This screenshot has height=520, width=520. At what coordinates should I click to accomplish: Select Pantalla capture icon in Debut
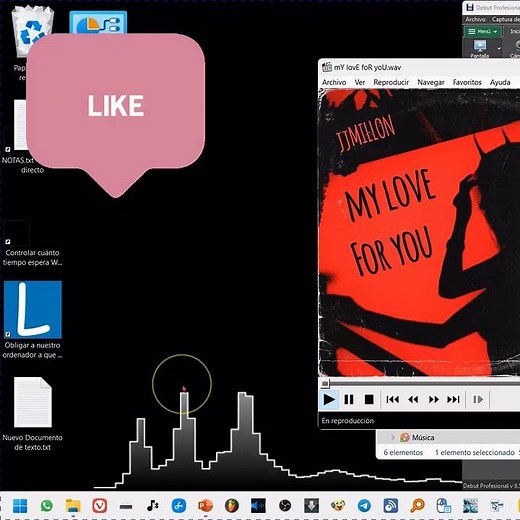coord(479,48)
